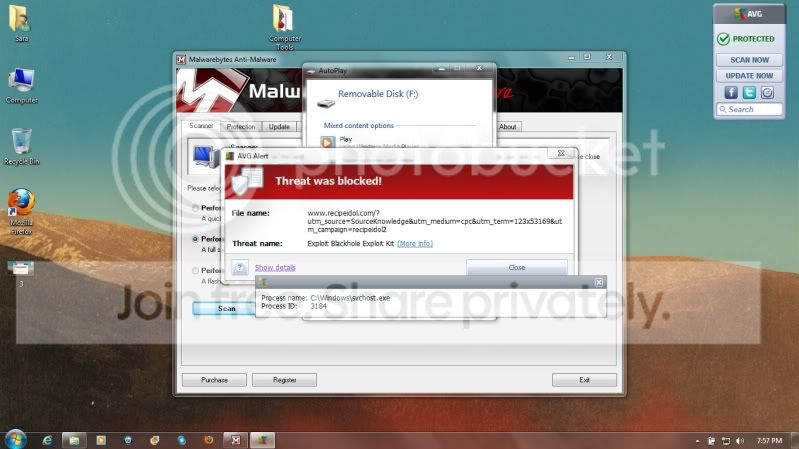Open the Windows Start menu
The width and height of the screenshot is (799, 449).
[14, 438]
